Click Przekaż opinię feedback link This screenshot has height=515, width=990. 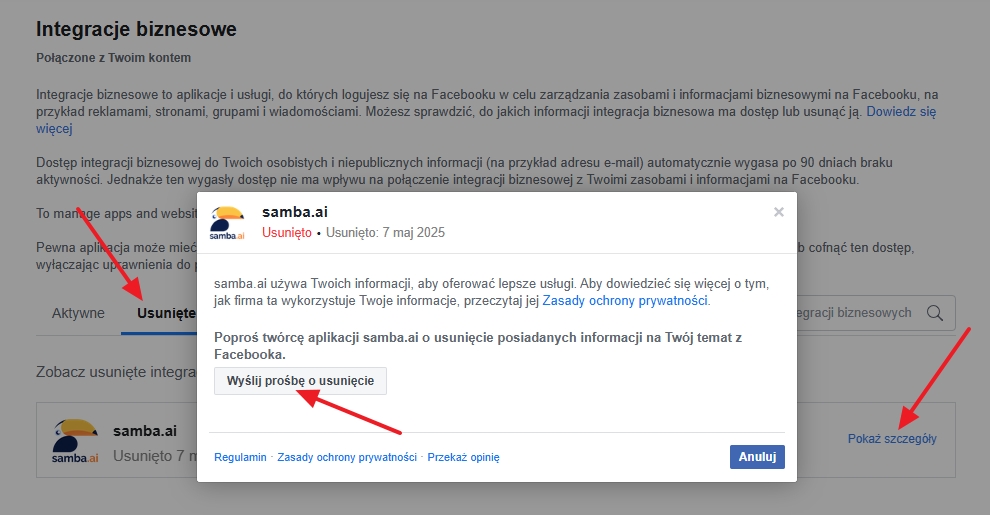point(463,458)
